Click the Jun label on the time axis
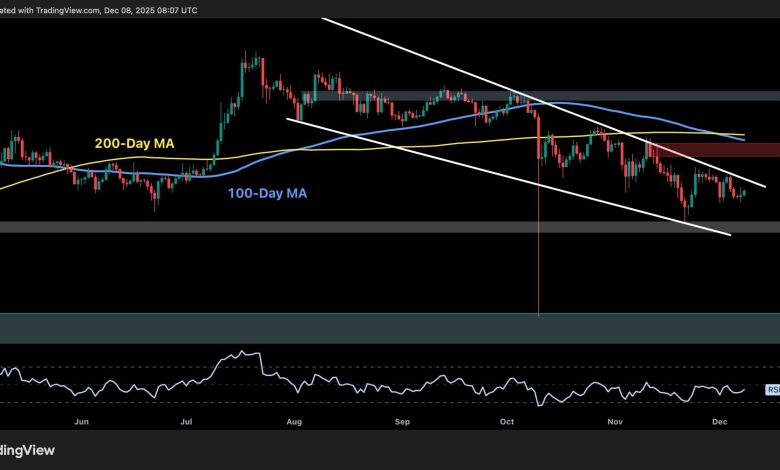Image resolution: width=780 pixels, height=470 pixels. click(82, 423)
